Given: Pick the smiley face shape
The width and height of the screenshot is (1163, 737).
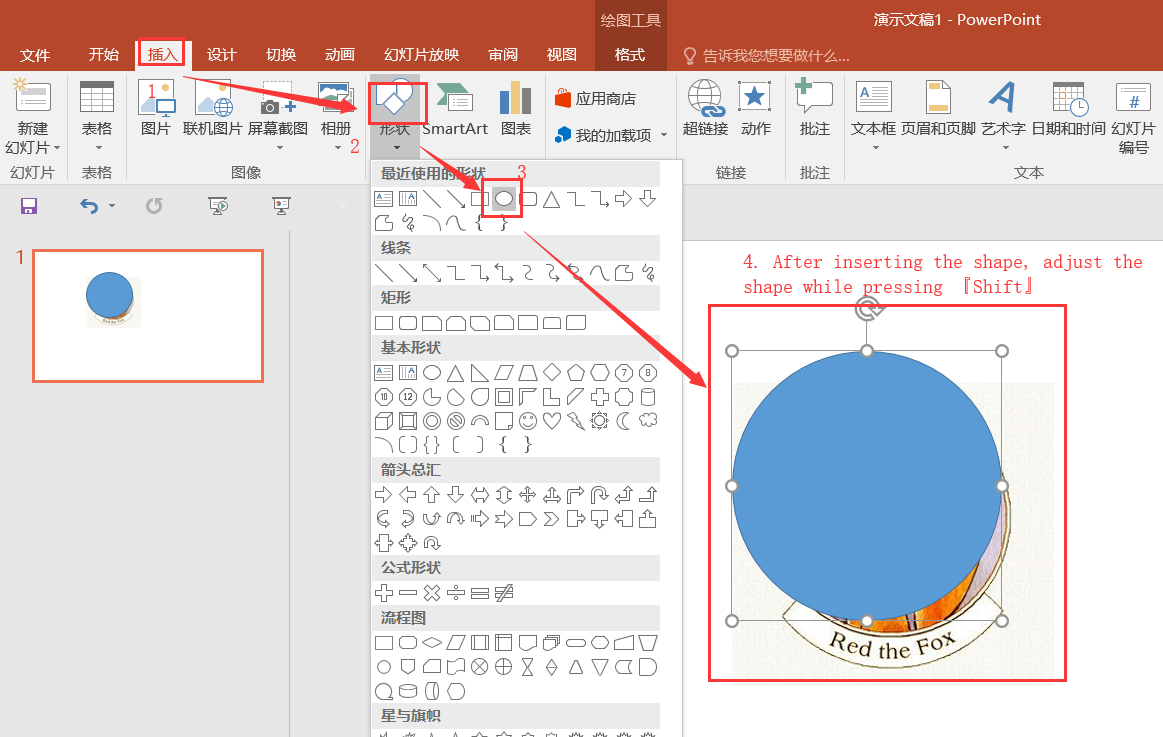Looking at the screenshot, I should [527, 420].
